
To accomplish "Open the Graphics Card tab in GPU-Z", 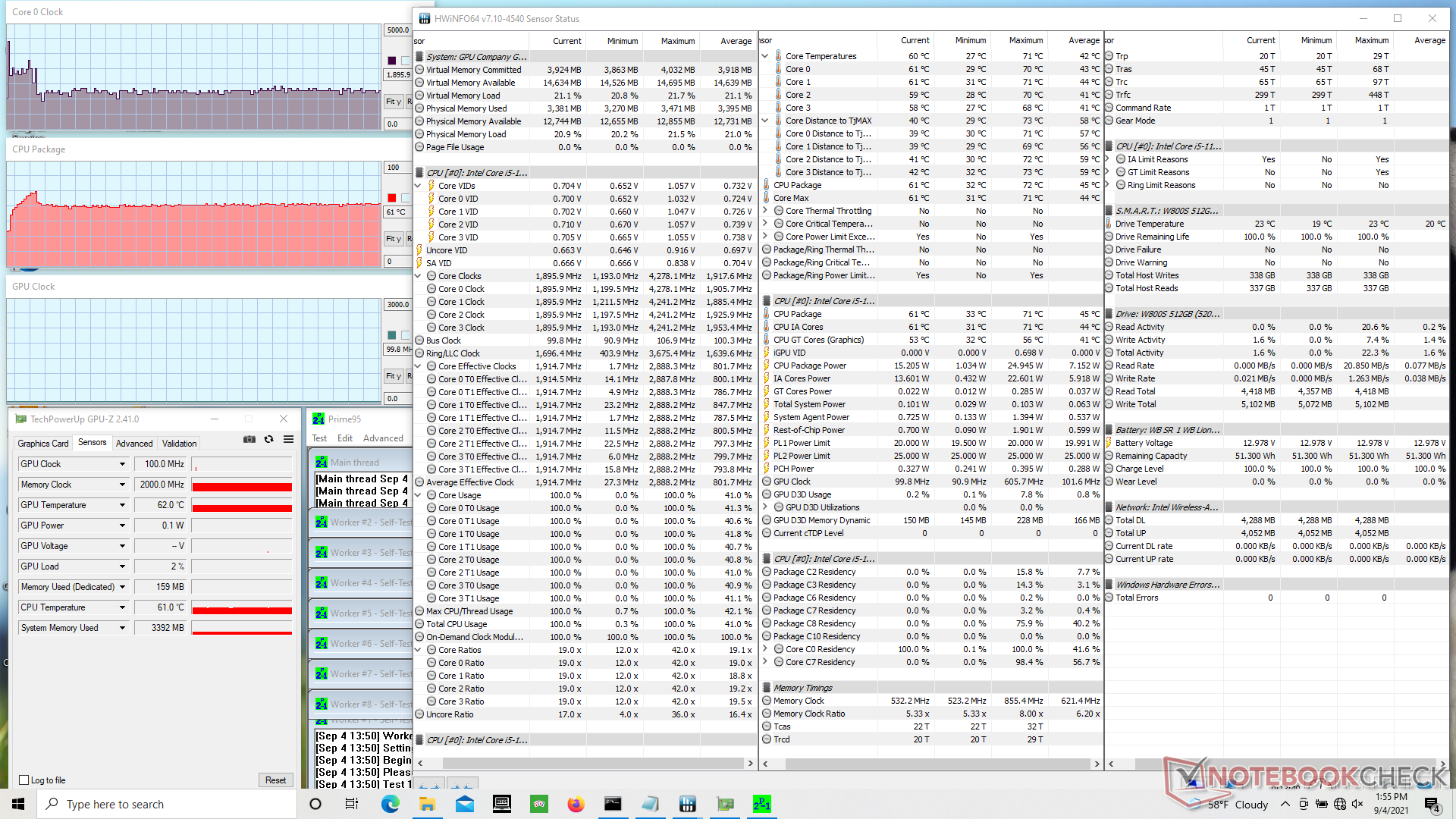I will [x=43, y=443].
